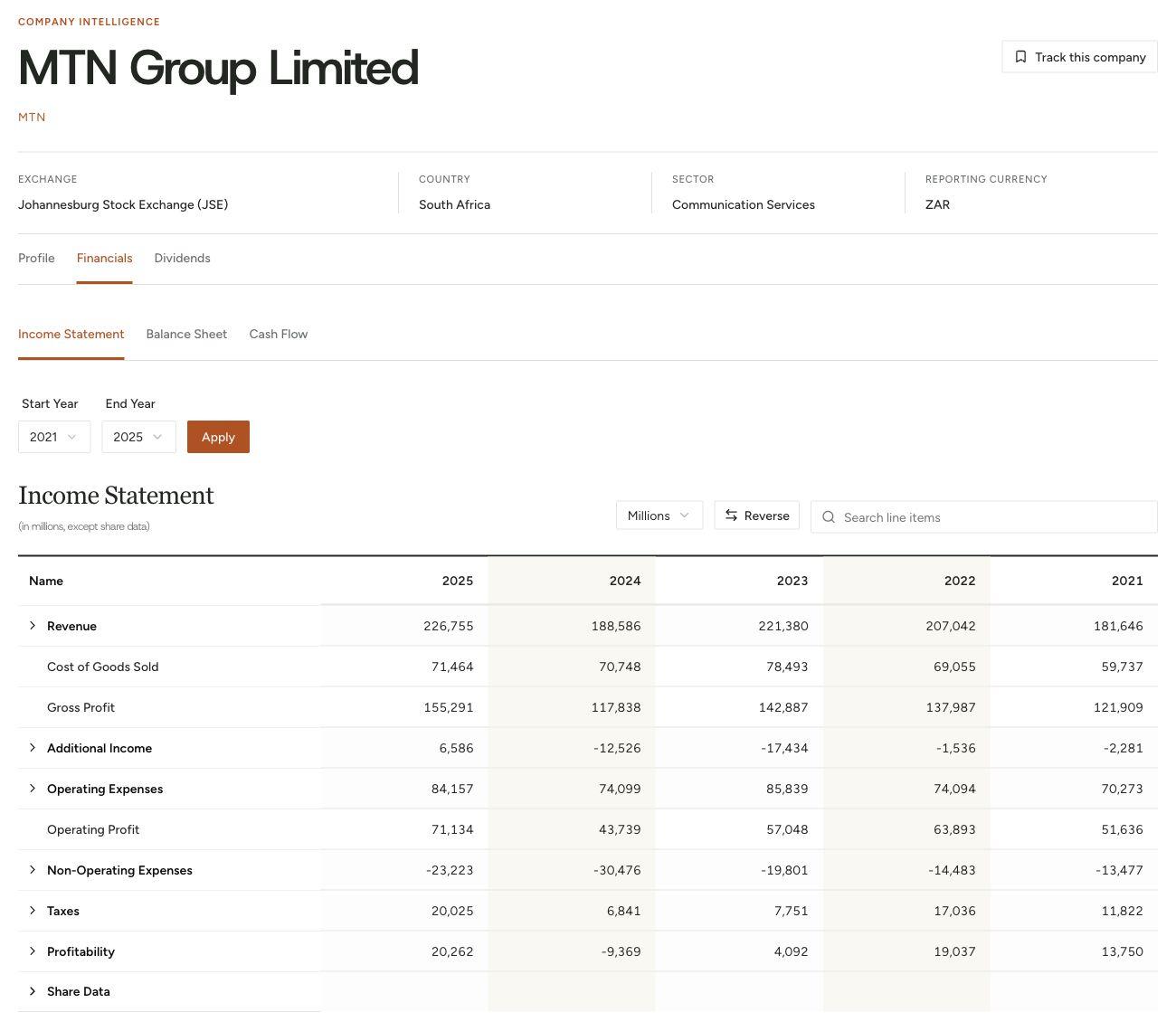This screenshot has height=1031, width=1176.
Task: Open the Start Year dropdown
Action: (54, 437)
